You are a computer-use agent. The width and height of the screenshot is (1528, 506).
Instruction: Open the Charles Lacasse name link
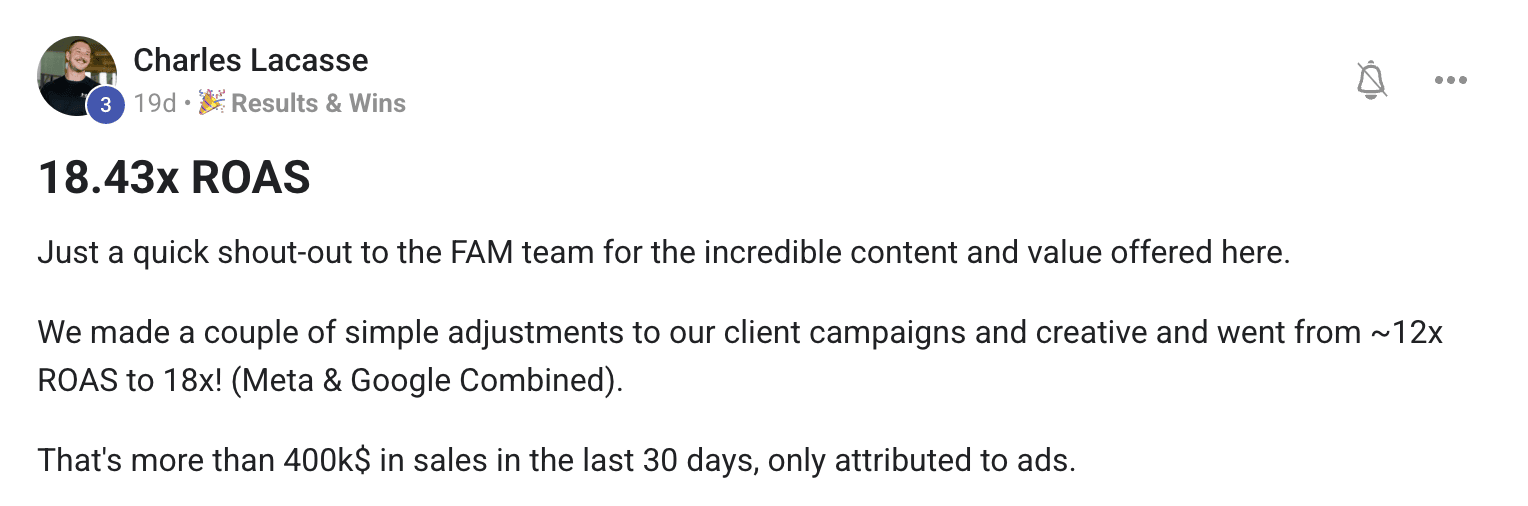(x=251, y=60)
